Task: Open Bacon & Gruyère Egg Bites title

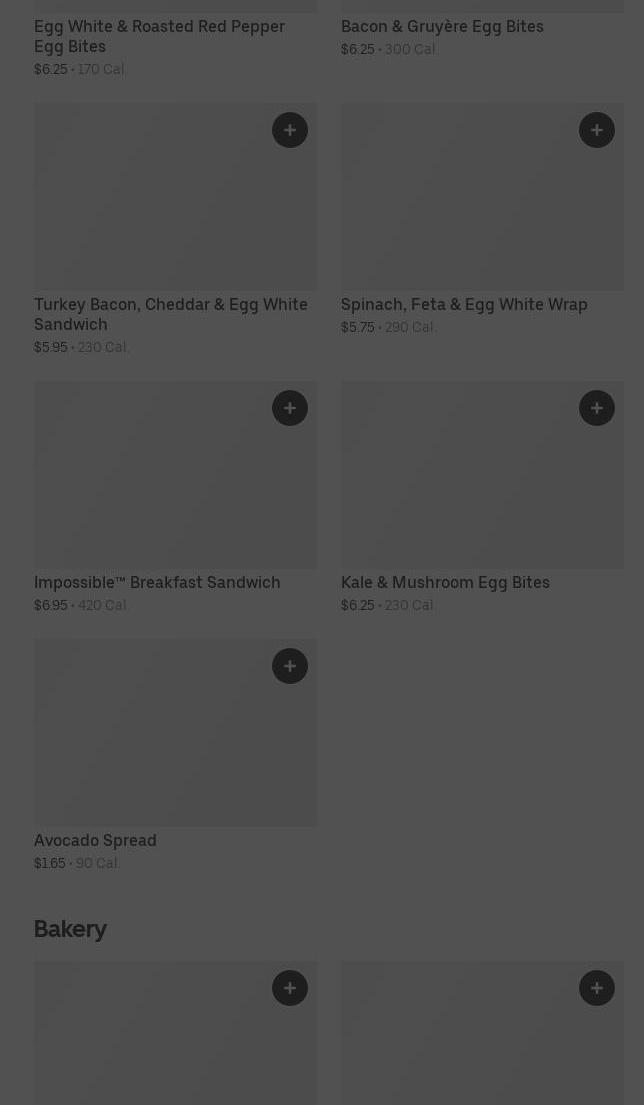Action: click(442, 26)
